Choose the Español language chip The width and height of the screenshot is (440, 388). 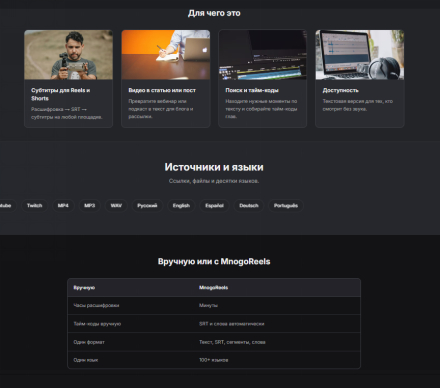point(214,205)
